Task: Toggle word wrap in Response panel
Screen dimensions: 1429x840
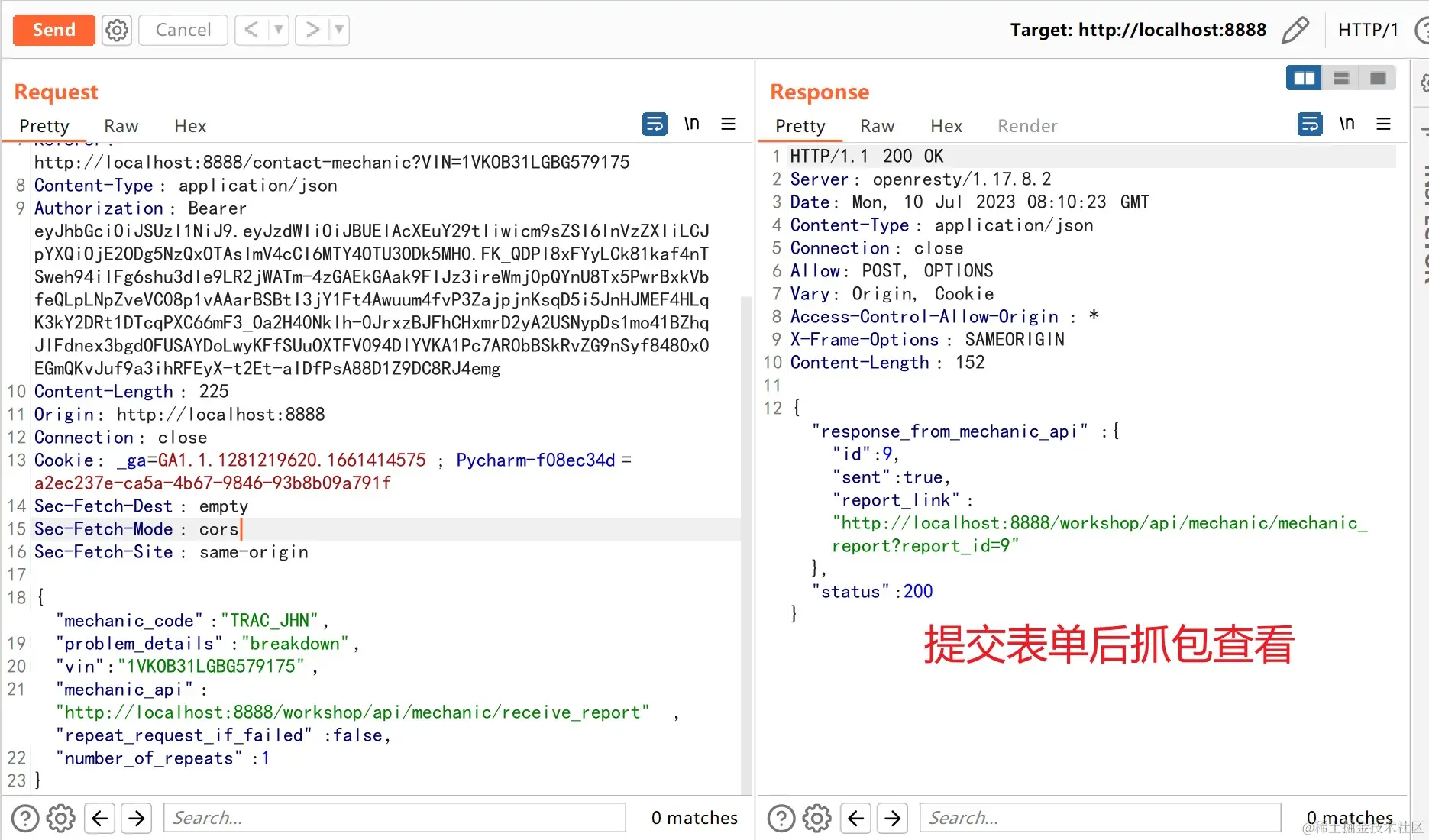Action: click(x=1310, y=124)
